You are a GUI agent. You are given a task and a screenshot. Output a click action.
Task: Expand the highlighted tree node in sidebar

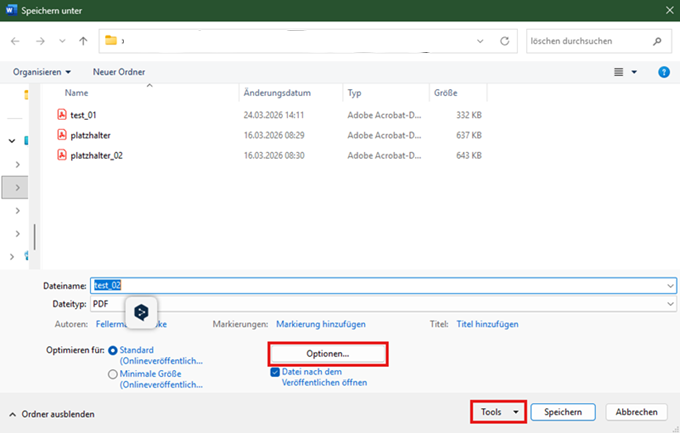point(17,187)
